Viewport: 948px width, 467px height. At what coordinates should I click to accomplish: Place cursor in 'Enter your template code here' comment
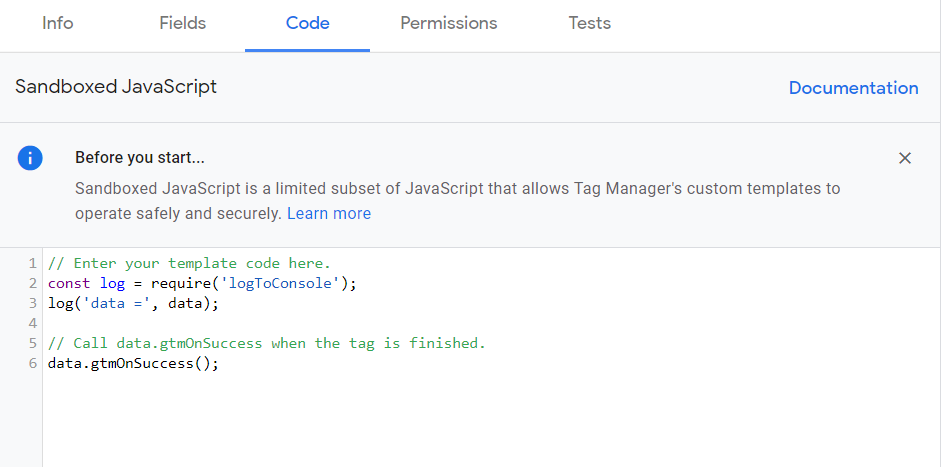pyautogui.click(x=190, y=263)
